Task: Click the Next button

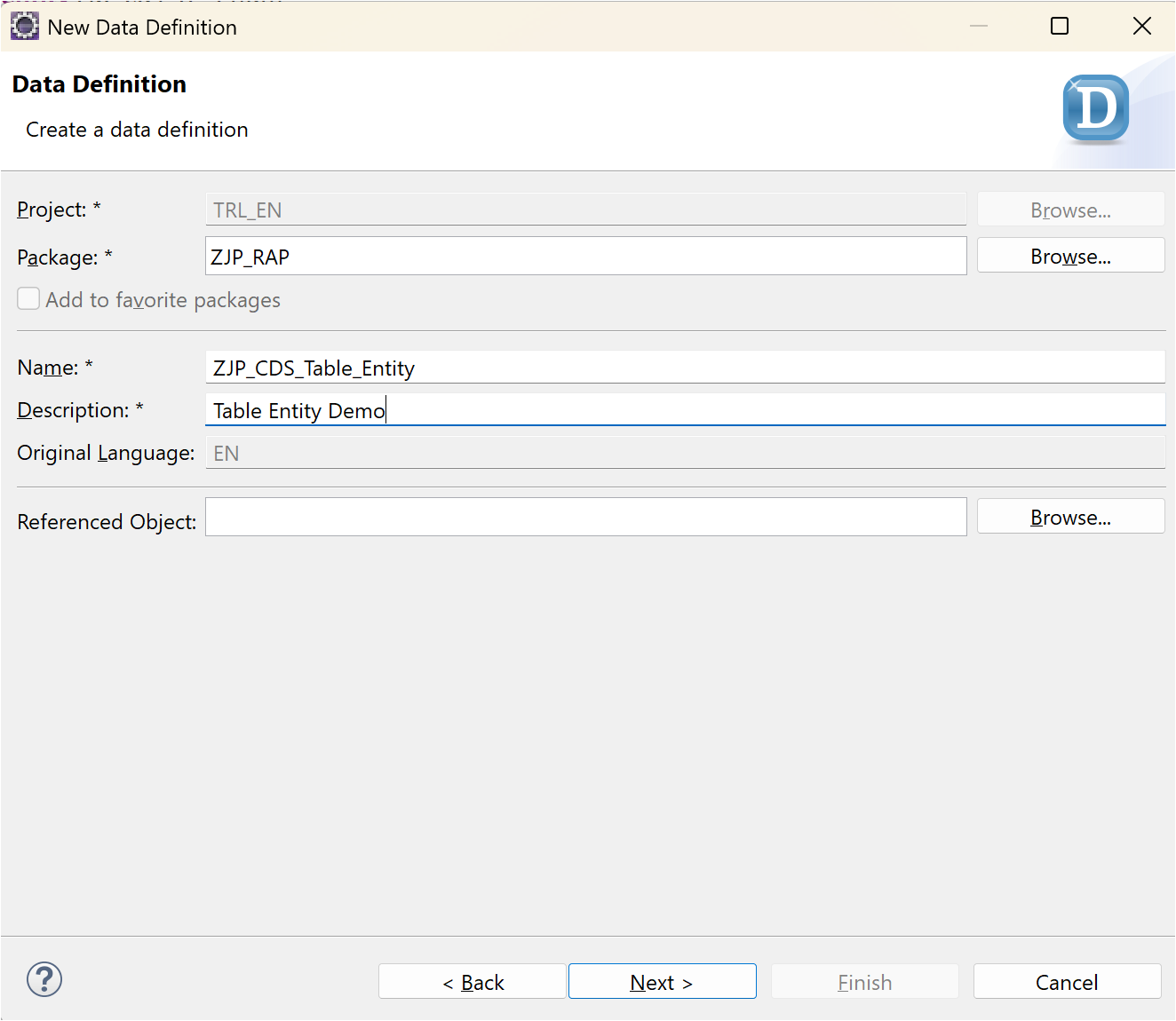Action: [662, 982]
